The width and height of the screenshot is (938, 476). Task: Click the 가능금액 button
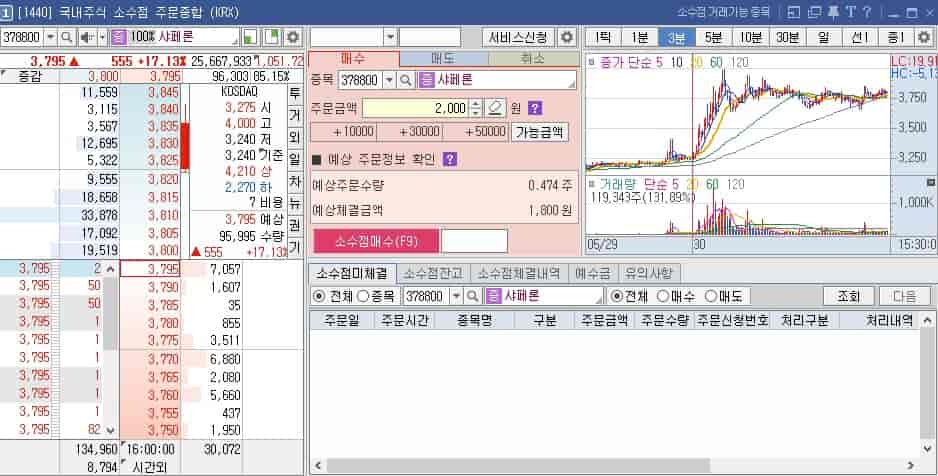click(x=539, y=132)
